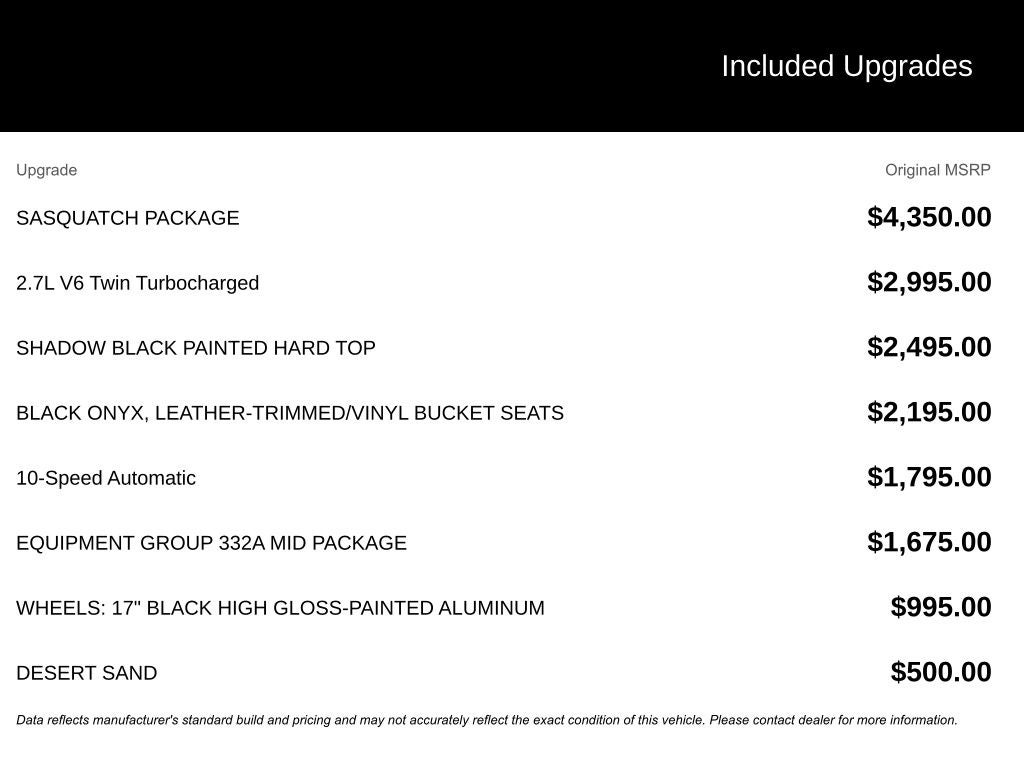Select EQUIPMENT GROUP 332A MID PACKAGE
This screenshot has height=768, width=1024.
click(211, 543)
